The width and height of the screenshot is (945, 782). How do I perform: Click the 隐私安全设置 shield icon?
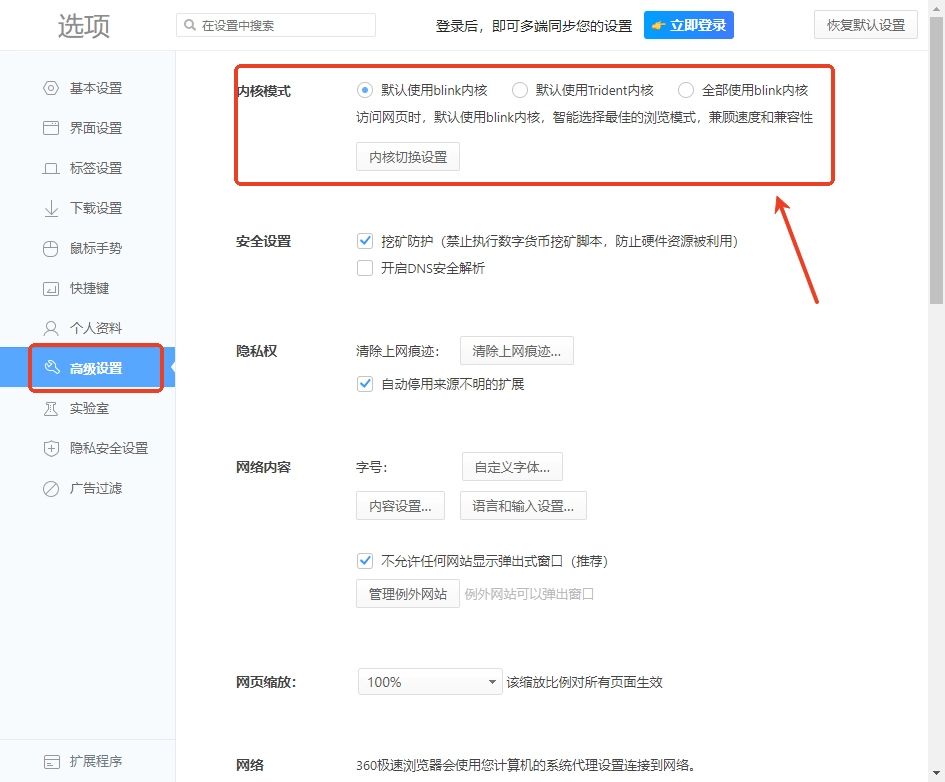pos(51,448)
